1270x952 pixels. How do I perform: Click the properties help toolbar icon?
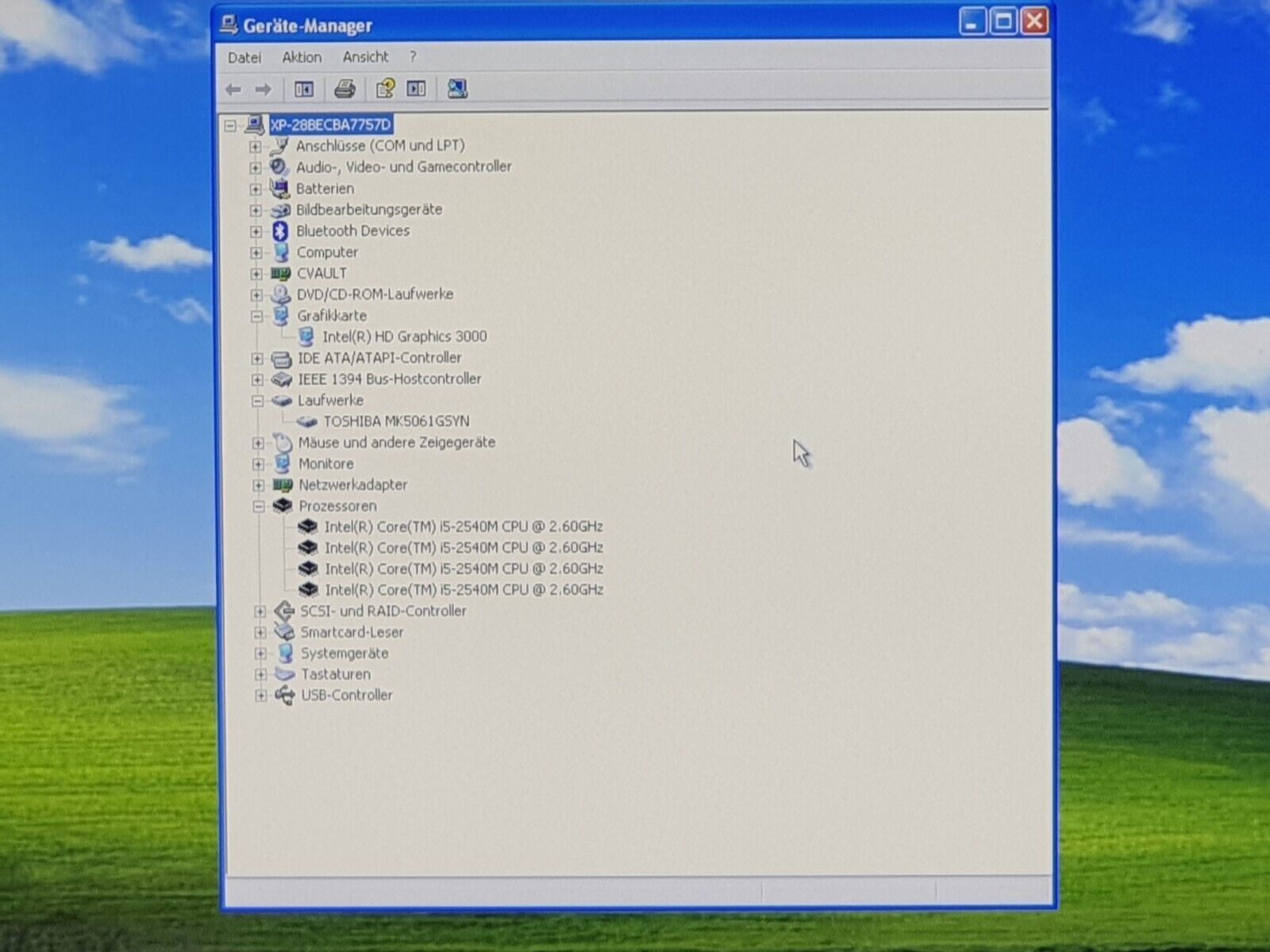point(386,89)
